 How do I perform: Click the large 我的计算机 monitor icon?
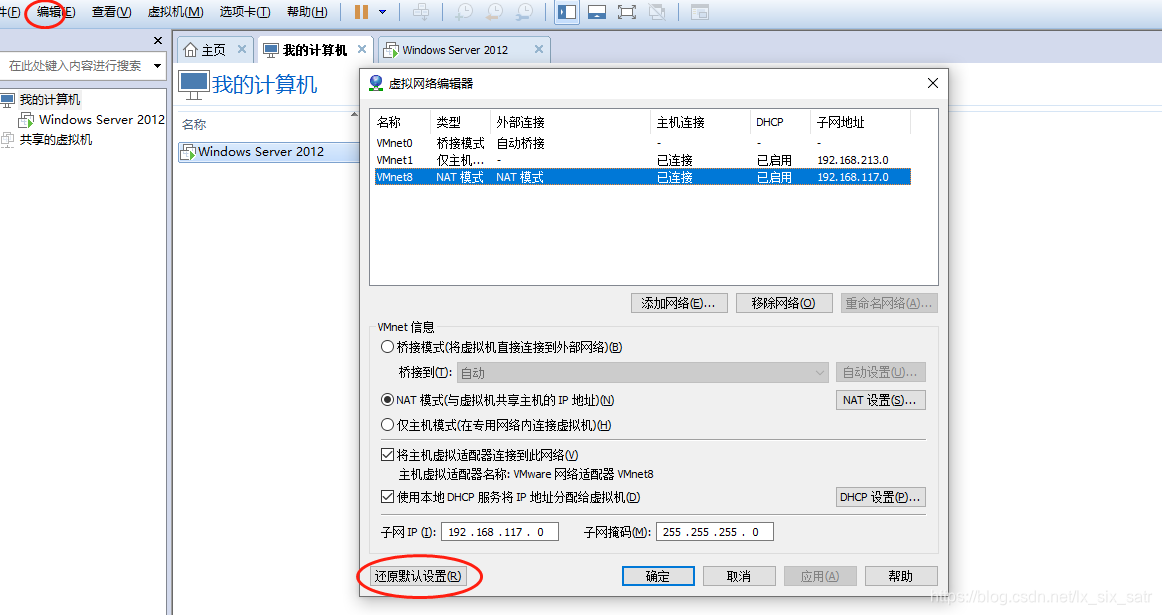pos(193,84)
